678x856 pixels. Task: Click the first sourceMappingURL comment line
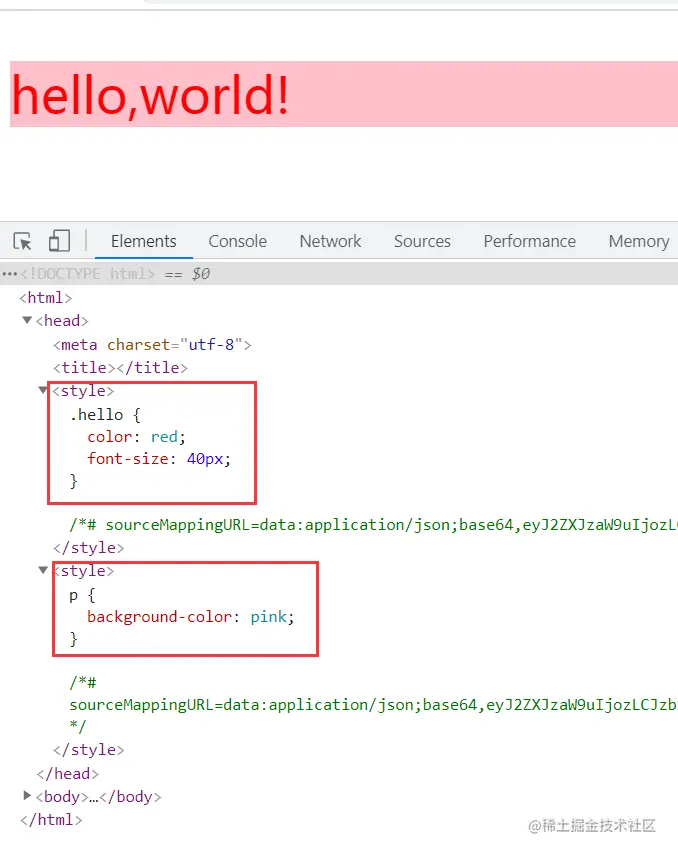tap(373, 525)
